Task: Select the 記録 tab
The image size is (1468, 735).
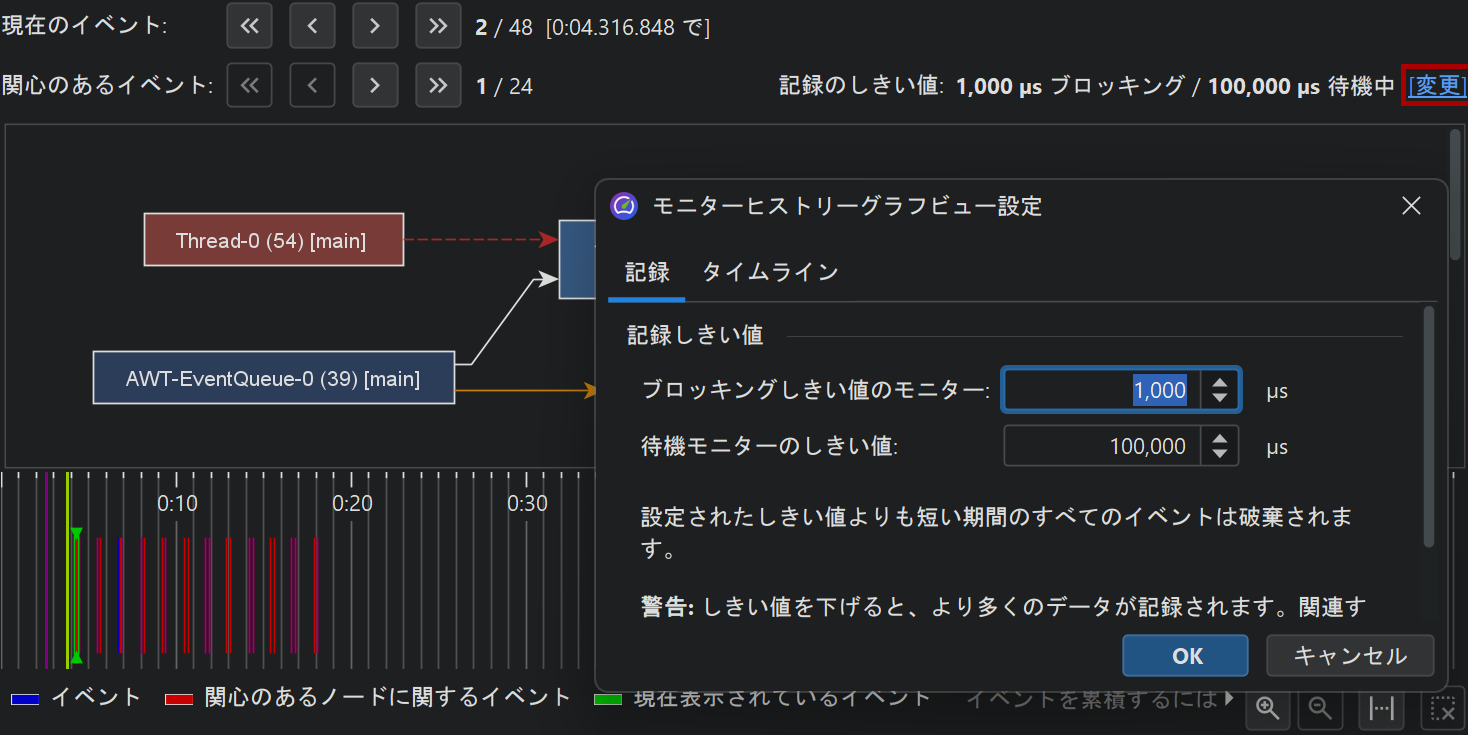Action: point(647,272)
